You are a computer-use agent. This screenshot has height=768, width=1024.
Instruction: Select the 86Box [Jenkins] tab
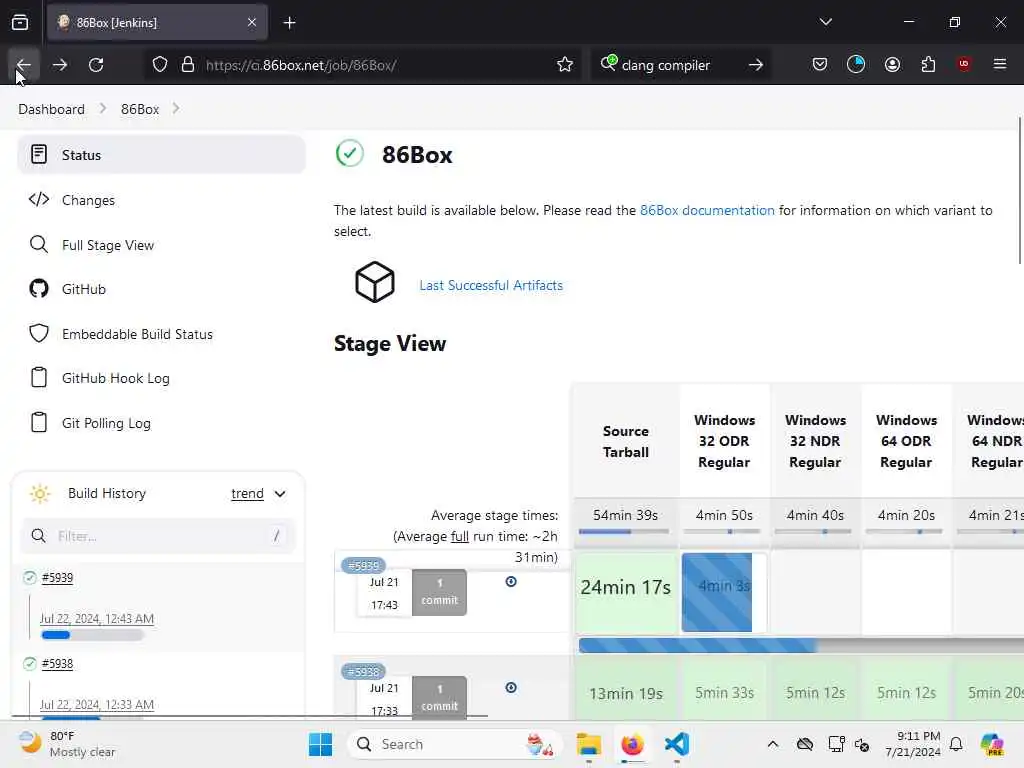tap(157, 22)
